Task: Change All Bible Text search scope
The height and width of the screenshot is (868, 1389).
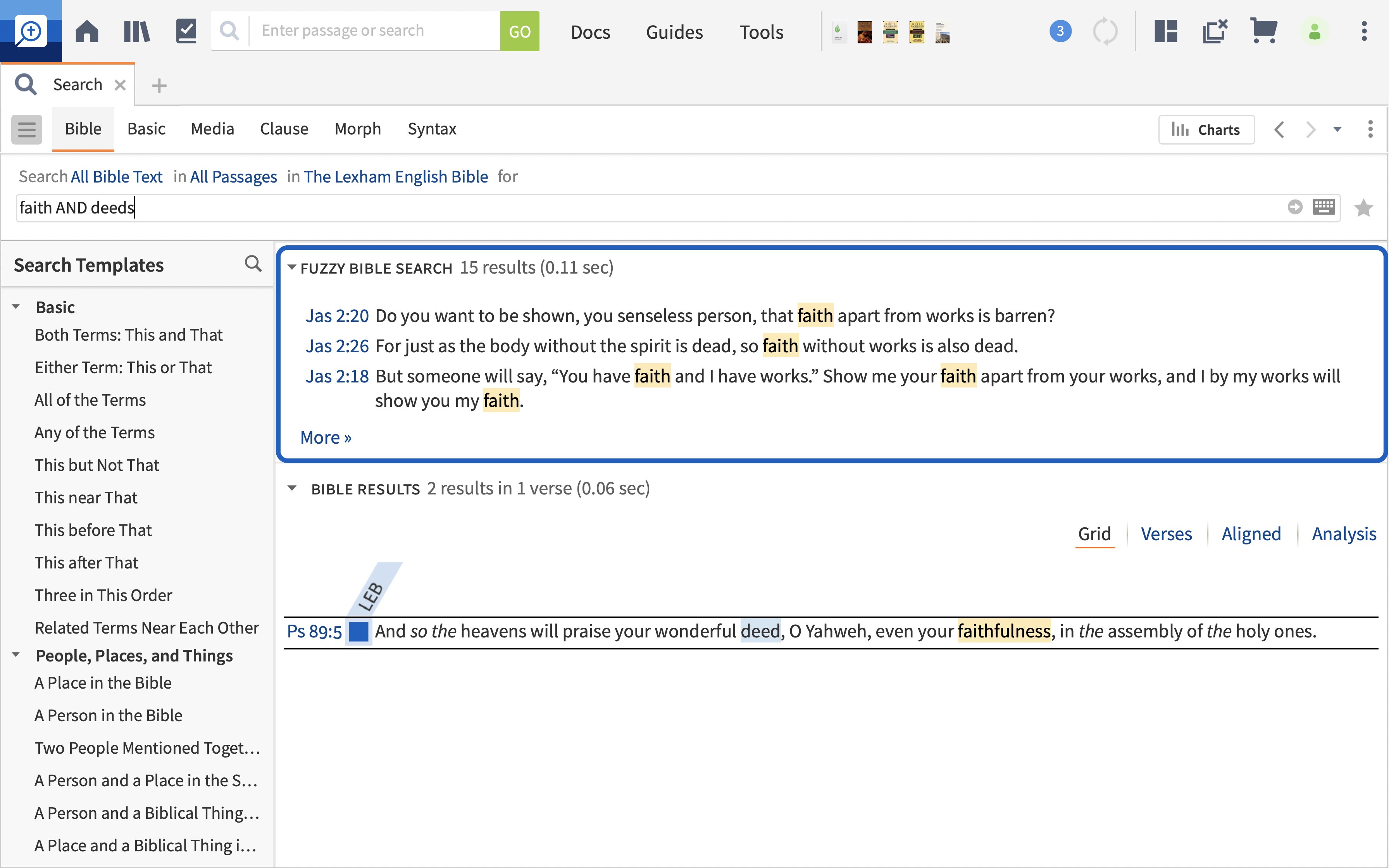Action: click(117, 177)
